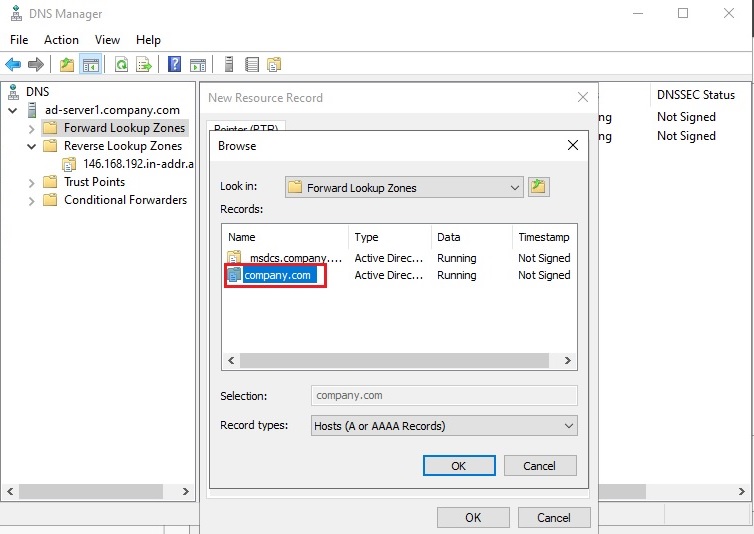Collapse Reverse Lookup Zones tree node
Screen dimensions: 754x534
31,146
